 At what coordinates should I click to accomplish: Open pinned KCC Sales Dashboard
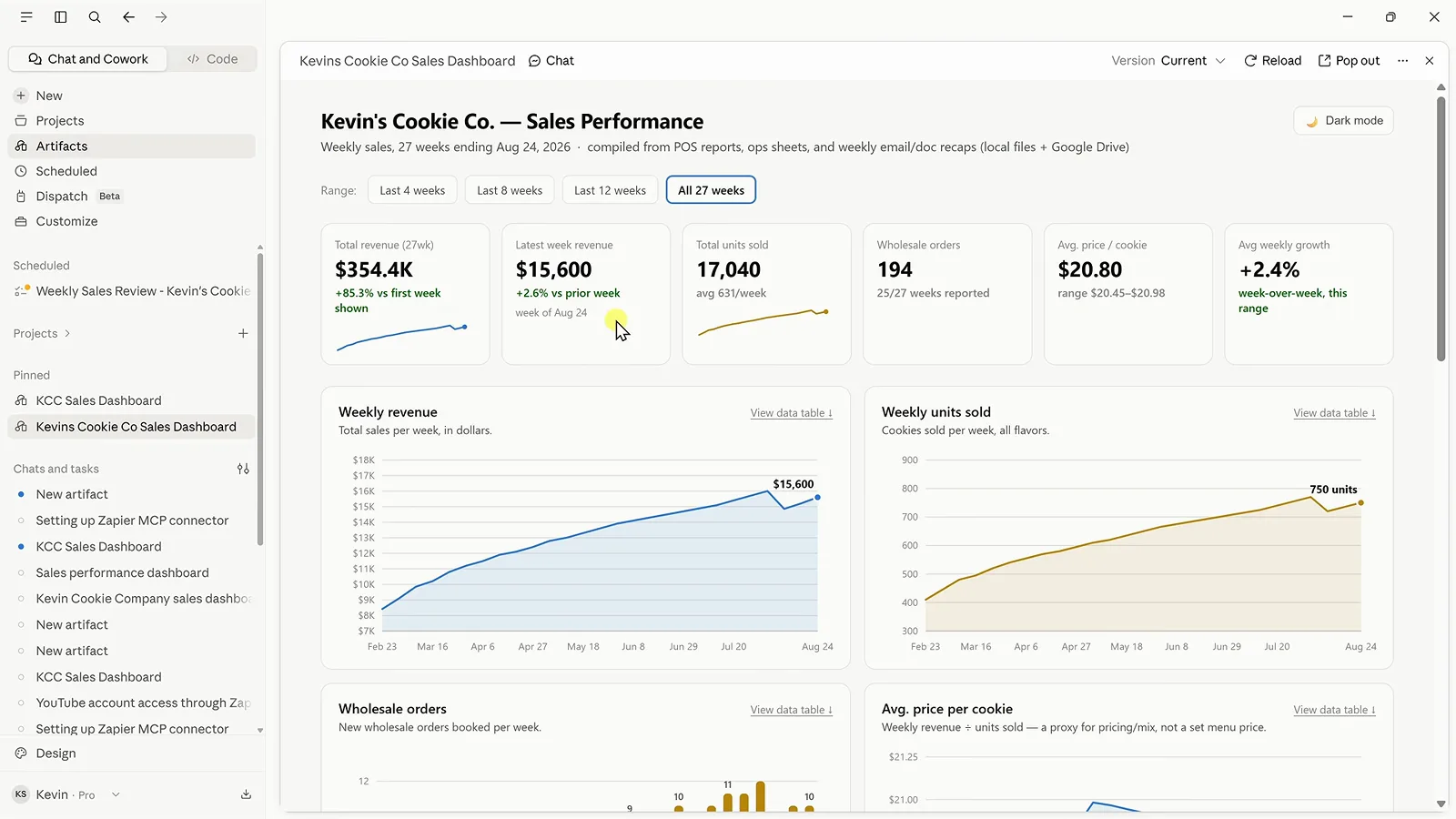tap(131, 400)
